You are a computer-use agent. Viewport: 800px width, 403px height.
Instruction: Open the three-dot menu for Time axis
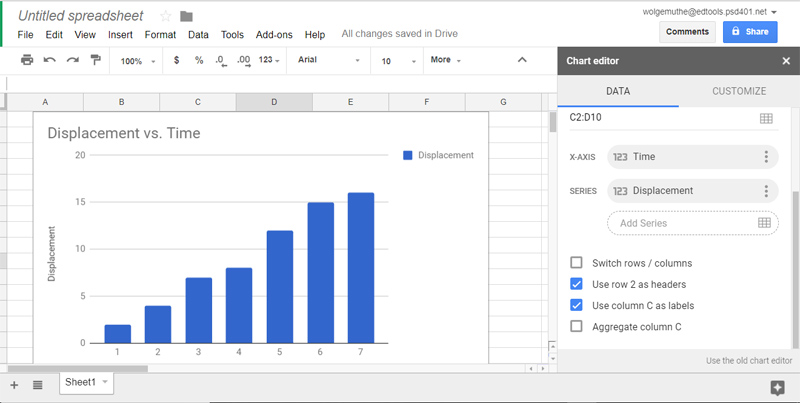tap(766, 157)
